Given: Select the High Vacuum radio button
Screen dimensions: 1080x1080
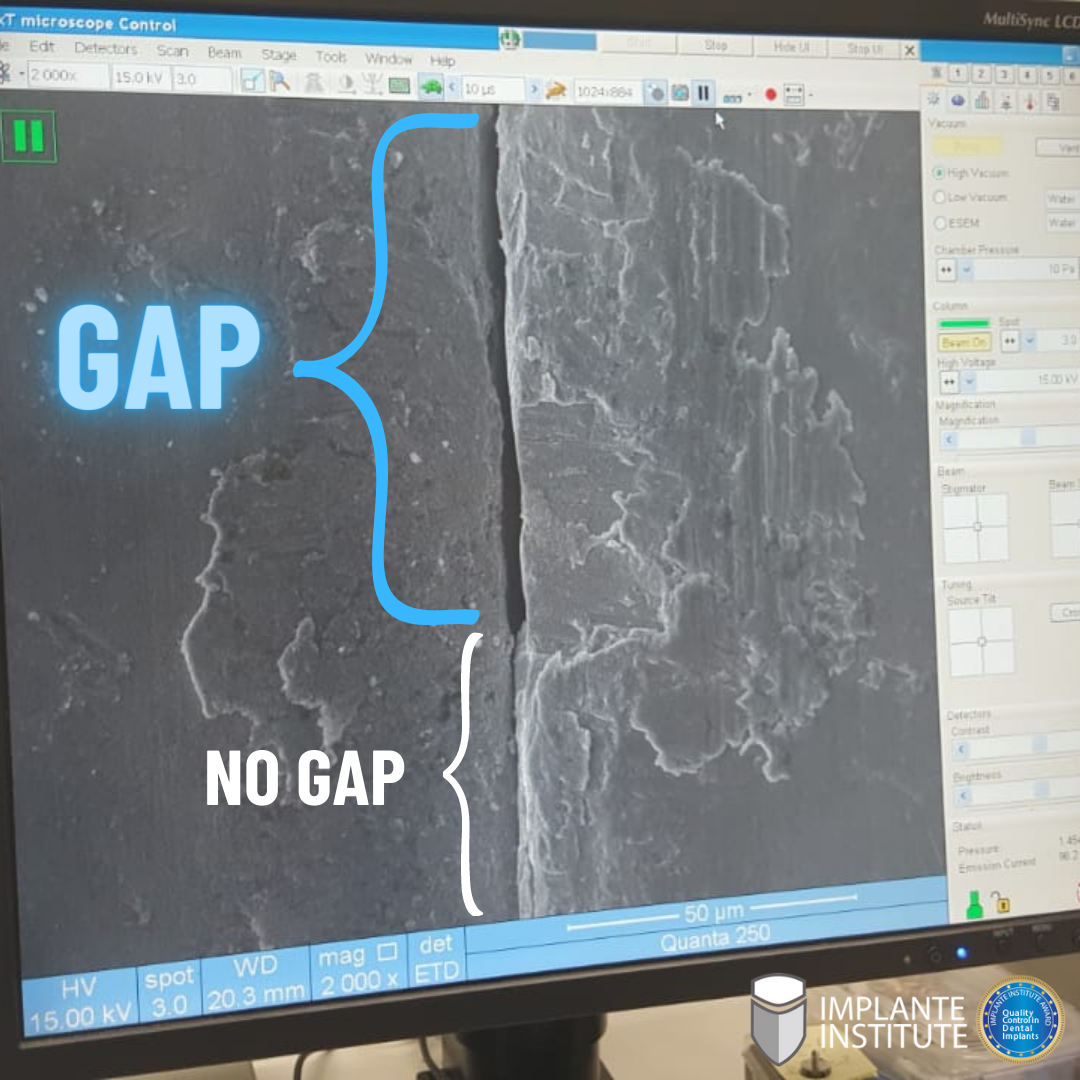Looking at the screenshot, I should pyautogui.click(x=939, y=173).
